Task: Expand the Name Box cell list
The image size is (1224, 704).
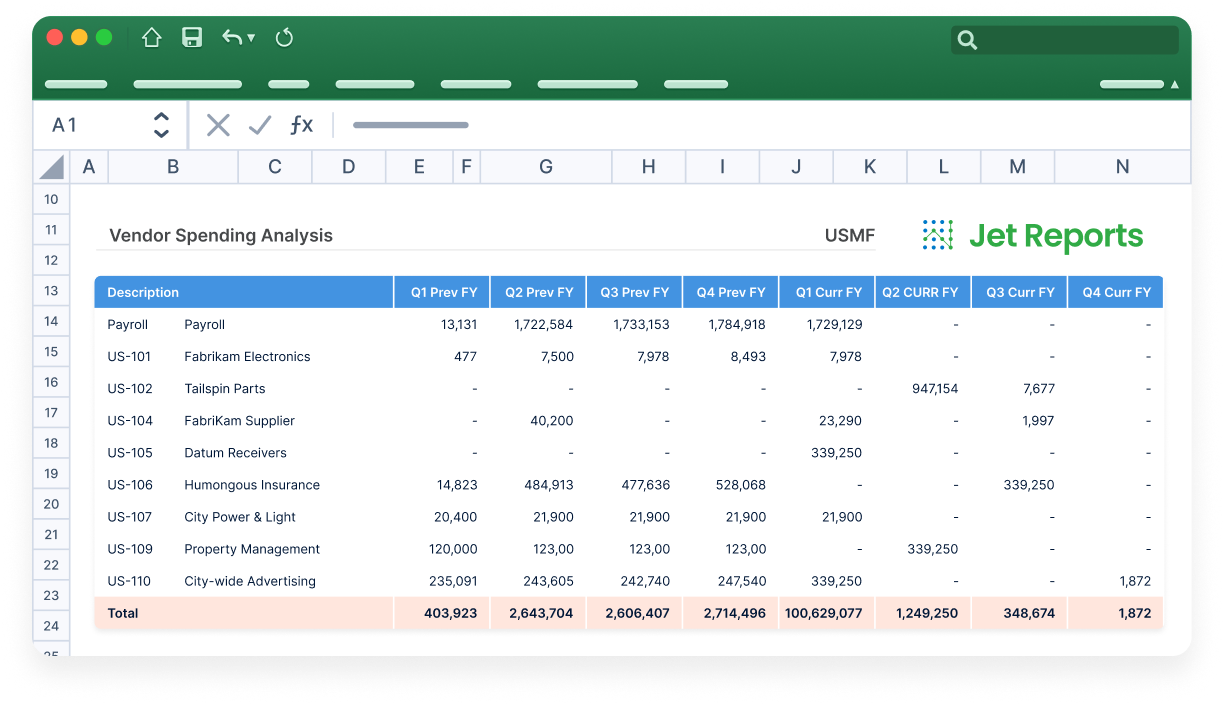Action: point(161,125)
